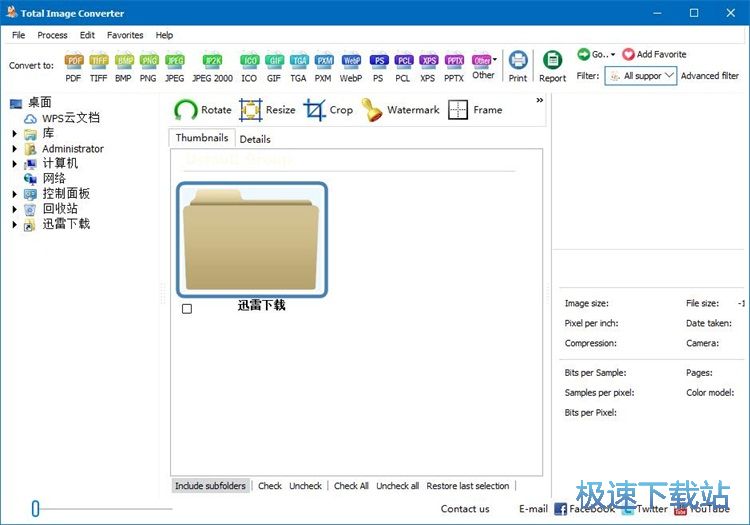
Task: Select JPEG 2000 conversion icon
Action: click(212, 67)
